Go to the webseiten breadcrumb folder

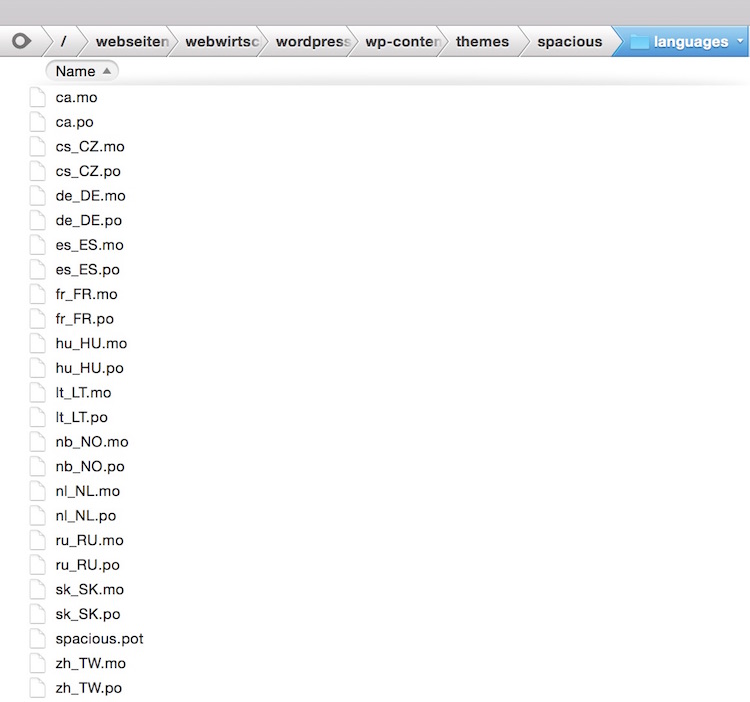coord(131,42)
